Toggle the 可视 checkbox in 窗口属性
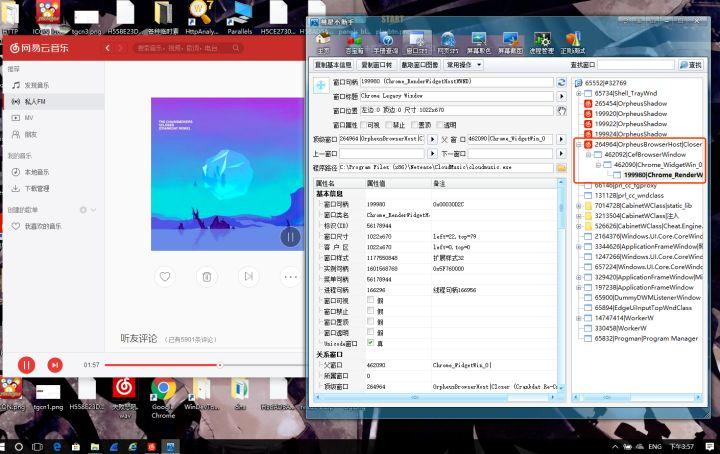 pyautogui.click(x=364, y=125)
